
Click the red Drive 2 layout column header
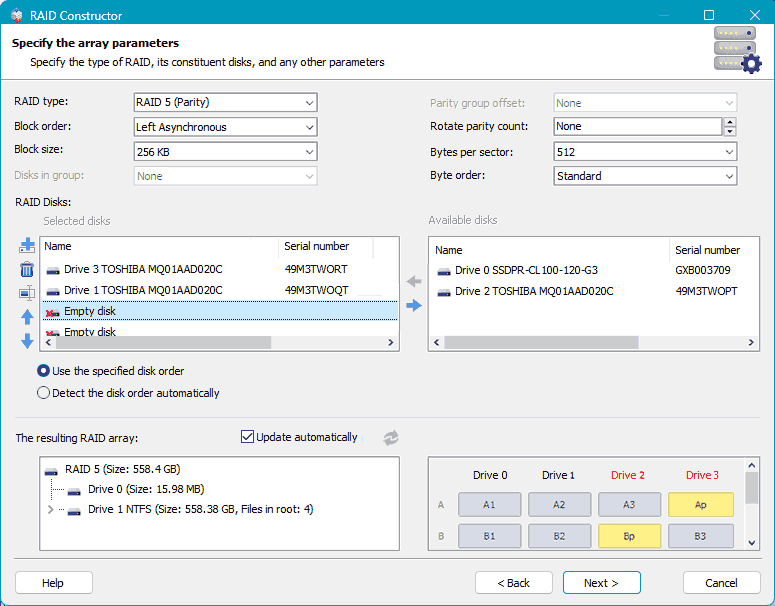coord(628,475)
